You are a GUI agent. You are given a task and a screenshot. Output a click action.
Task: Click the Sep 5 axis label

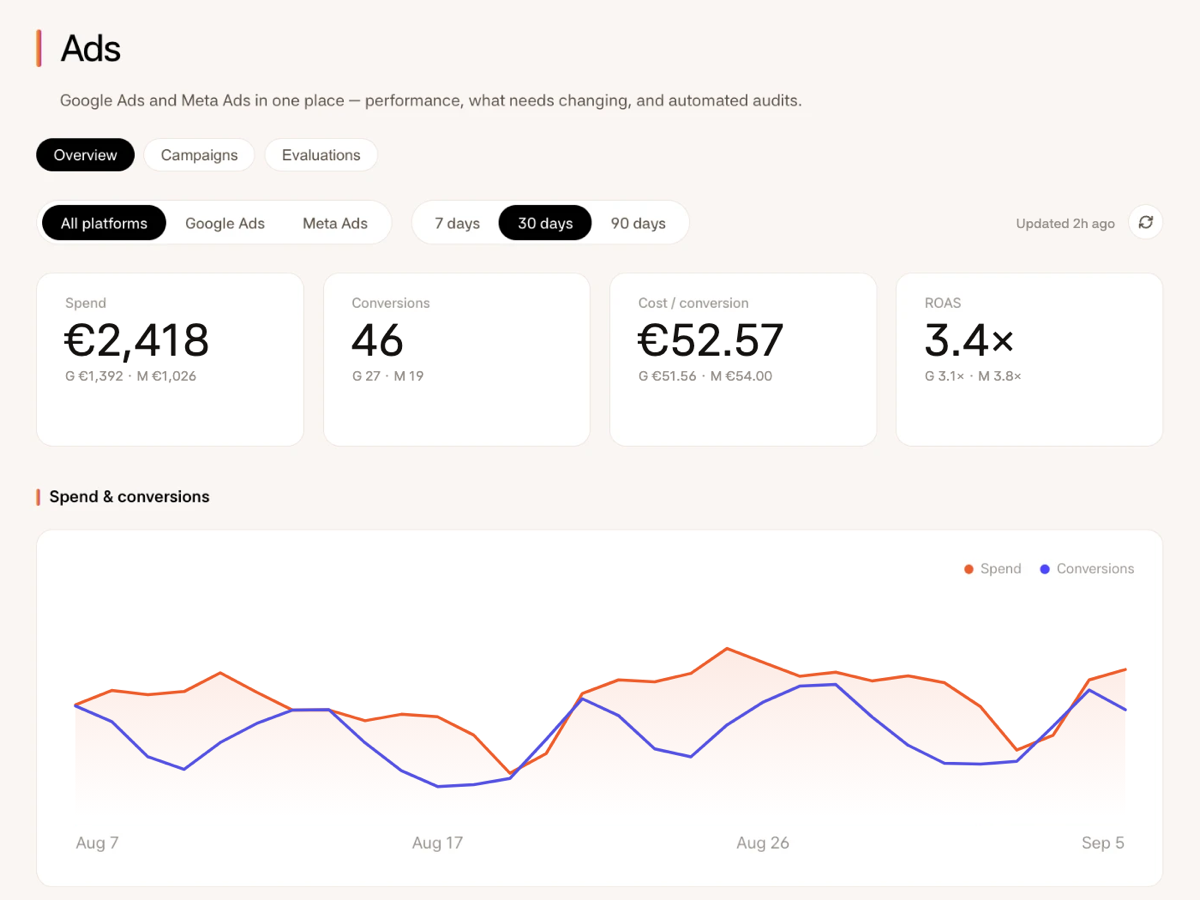click(1103, 843)
